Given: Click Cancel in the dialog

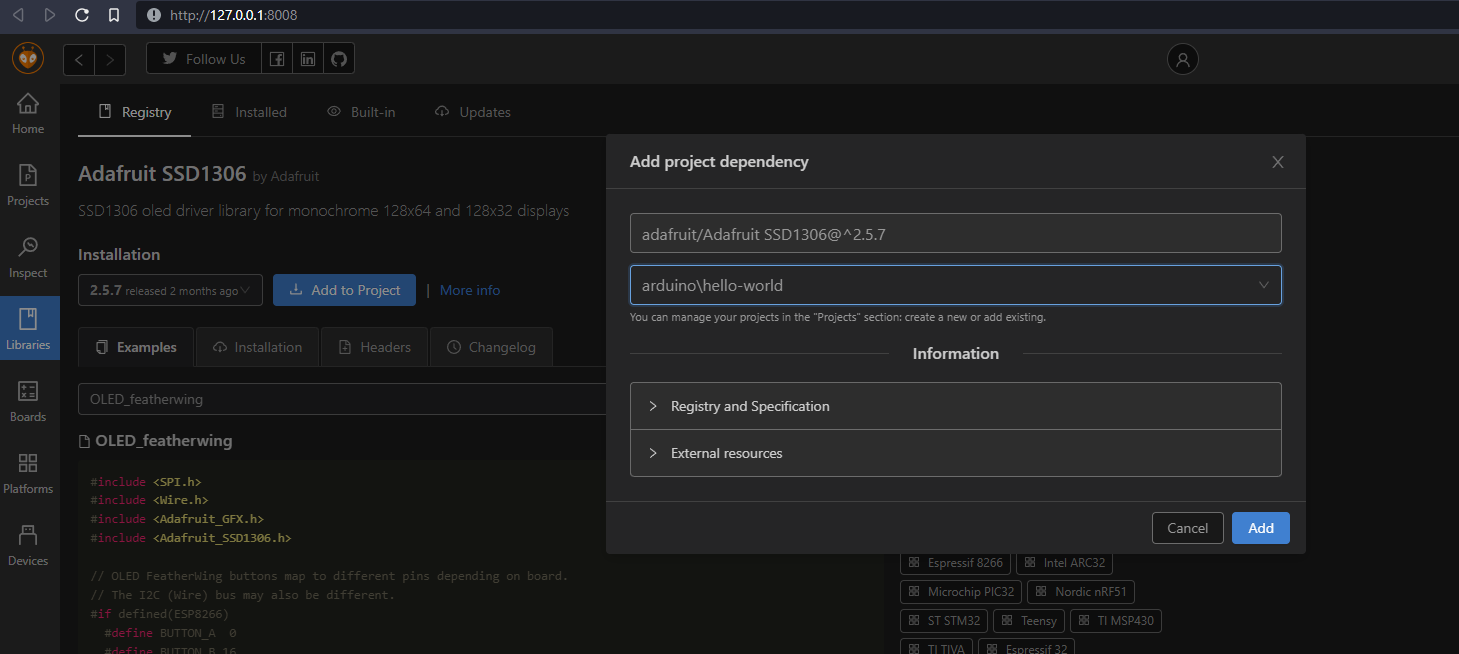Looking at the screenshot, I should tap(1188, 528).
